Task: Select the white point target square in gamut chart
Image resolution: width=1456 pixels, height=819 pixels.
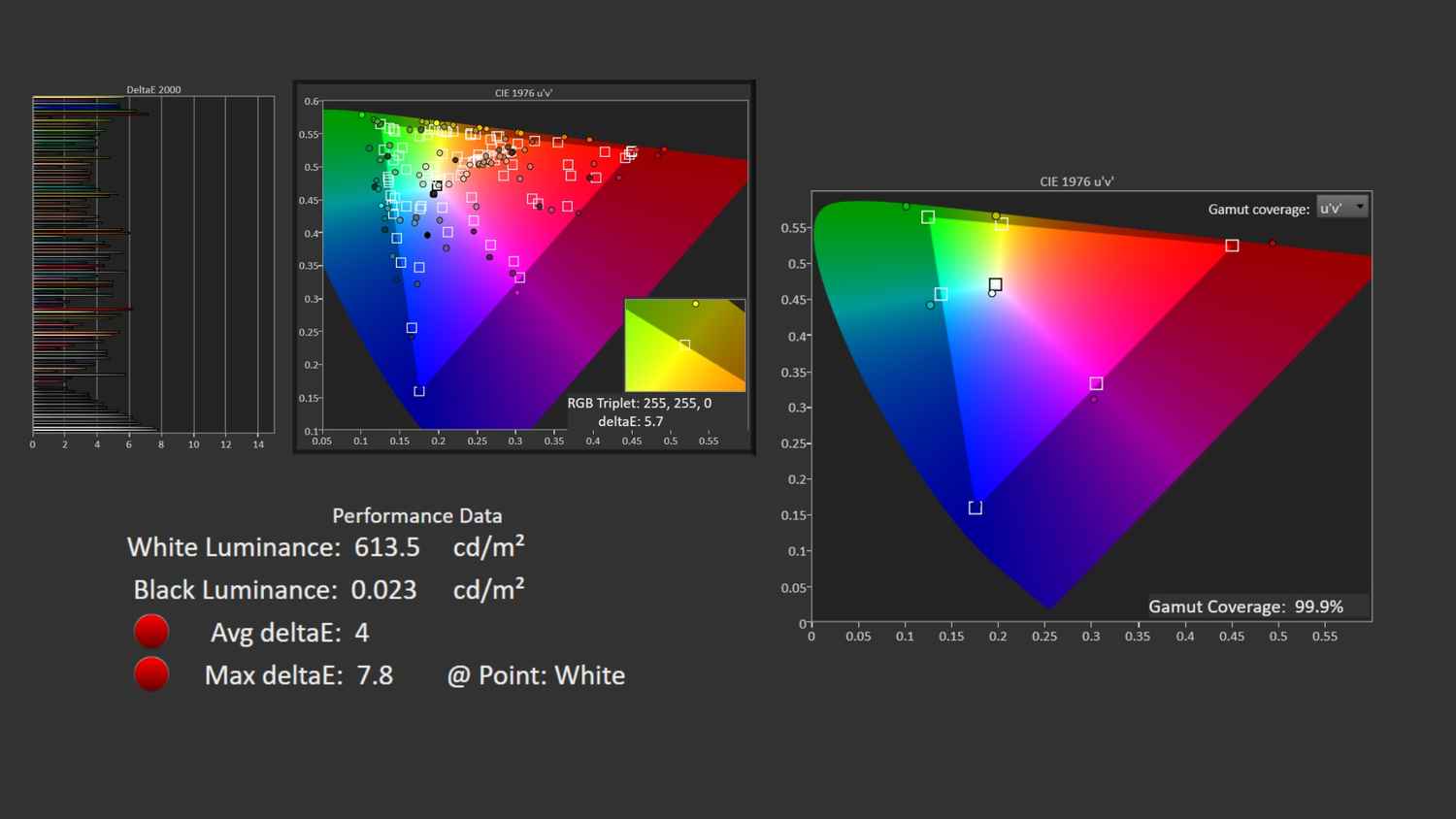Action: [995, 284]
